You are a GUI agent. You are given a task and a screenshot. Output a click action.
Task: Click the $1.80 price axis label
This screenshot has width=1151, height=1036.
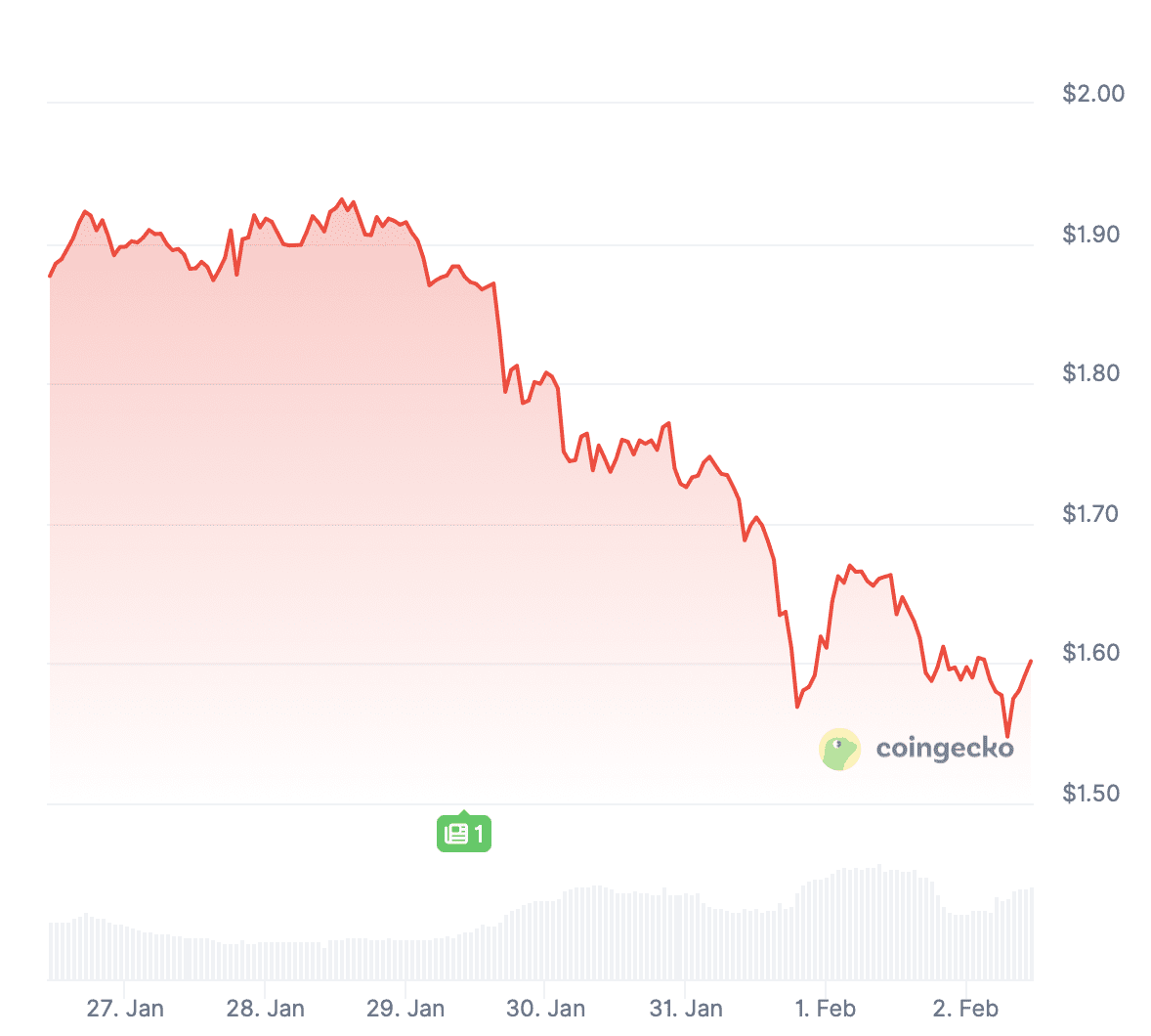(x=1090, y=373)
